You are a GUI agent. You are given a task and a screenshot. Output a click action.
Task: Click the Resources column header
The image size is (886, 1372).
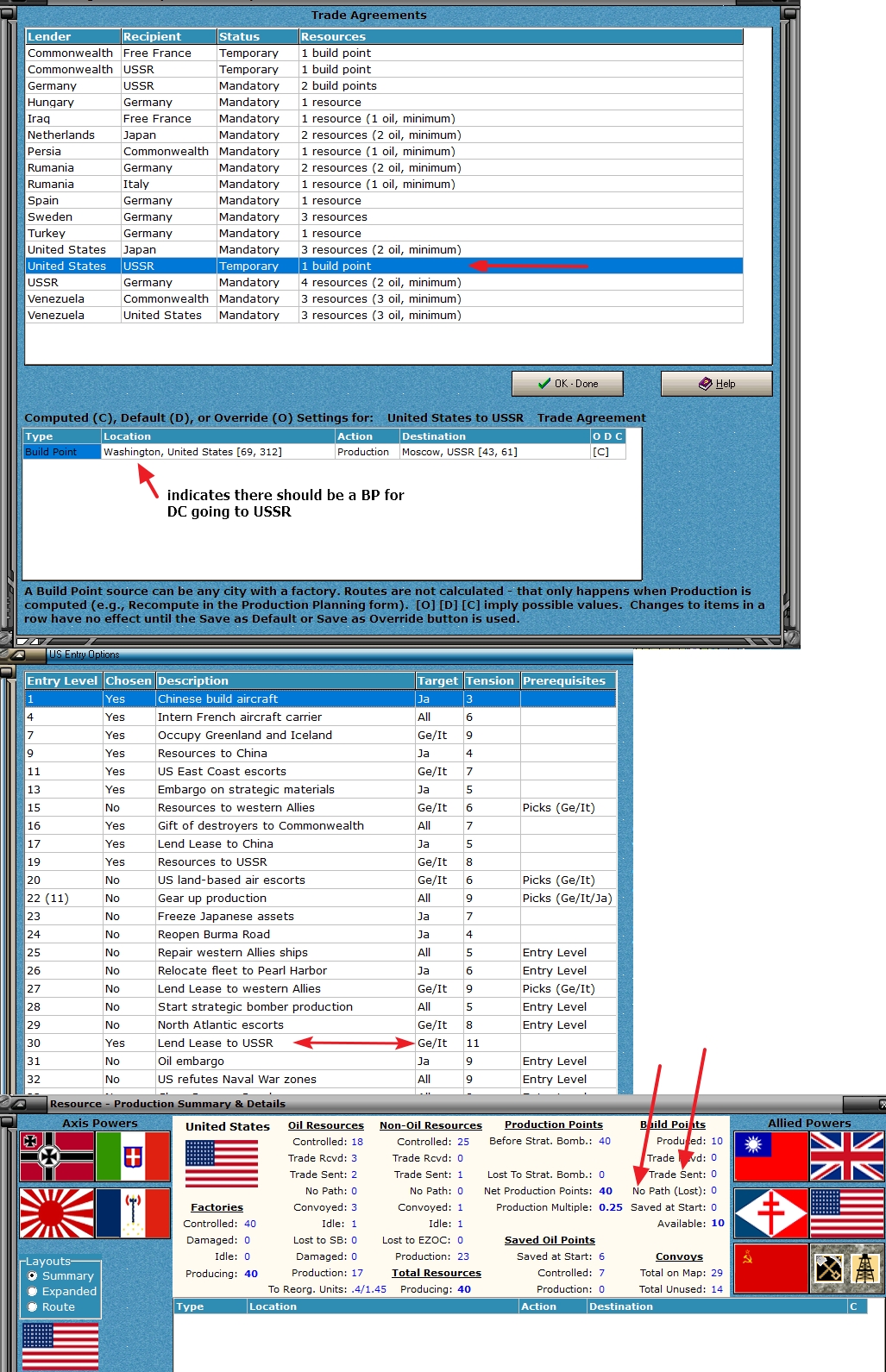tap(521, 36)
